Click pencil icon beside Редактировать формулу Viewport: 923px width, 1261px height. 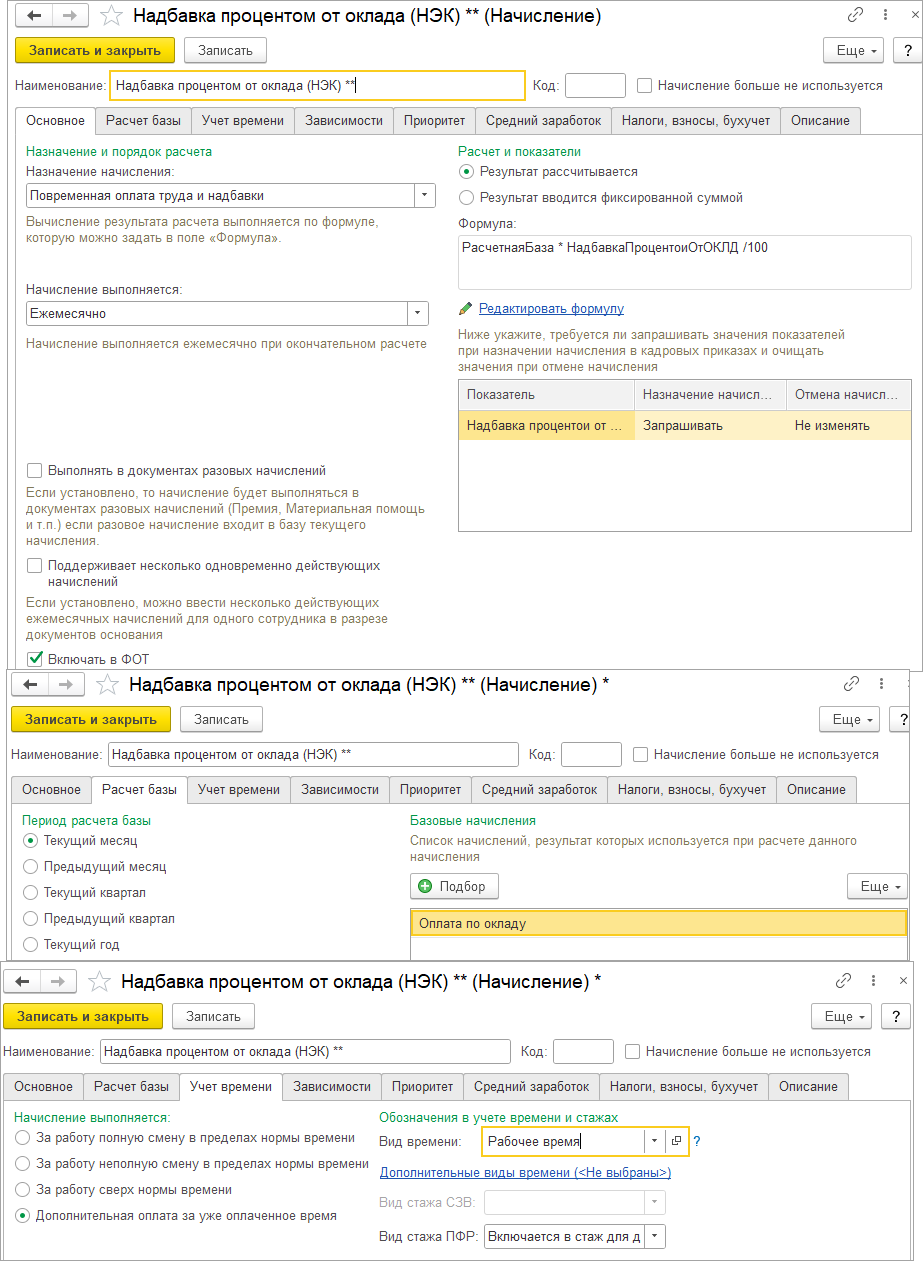point(465,309)
